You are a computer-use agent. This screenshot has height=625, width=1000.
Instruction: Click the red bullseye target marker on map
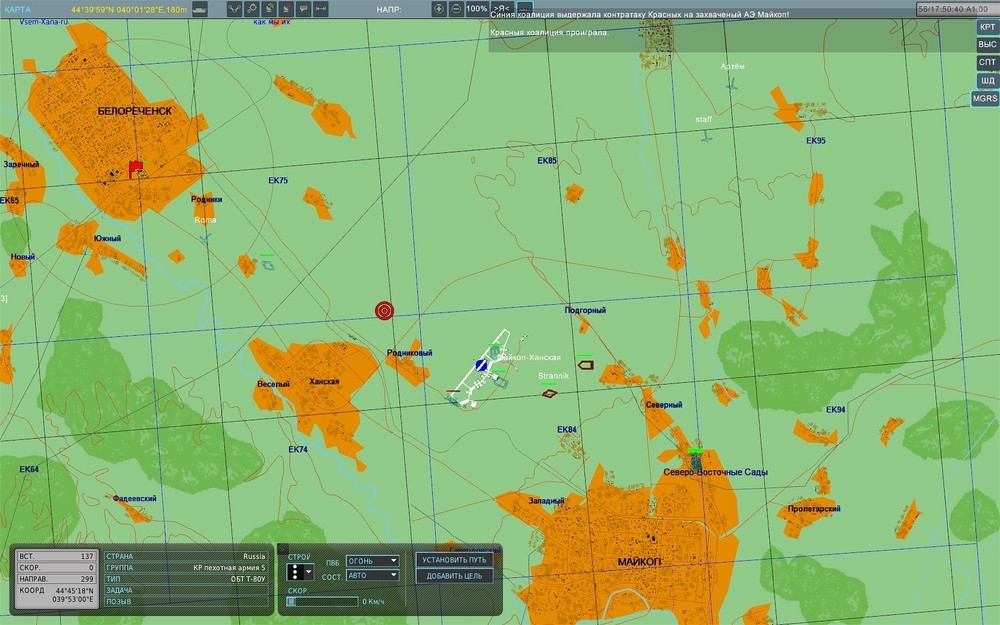pos(384,311)
